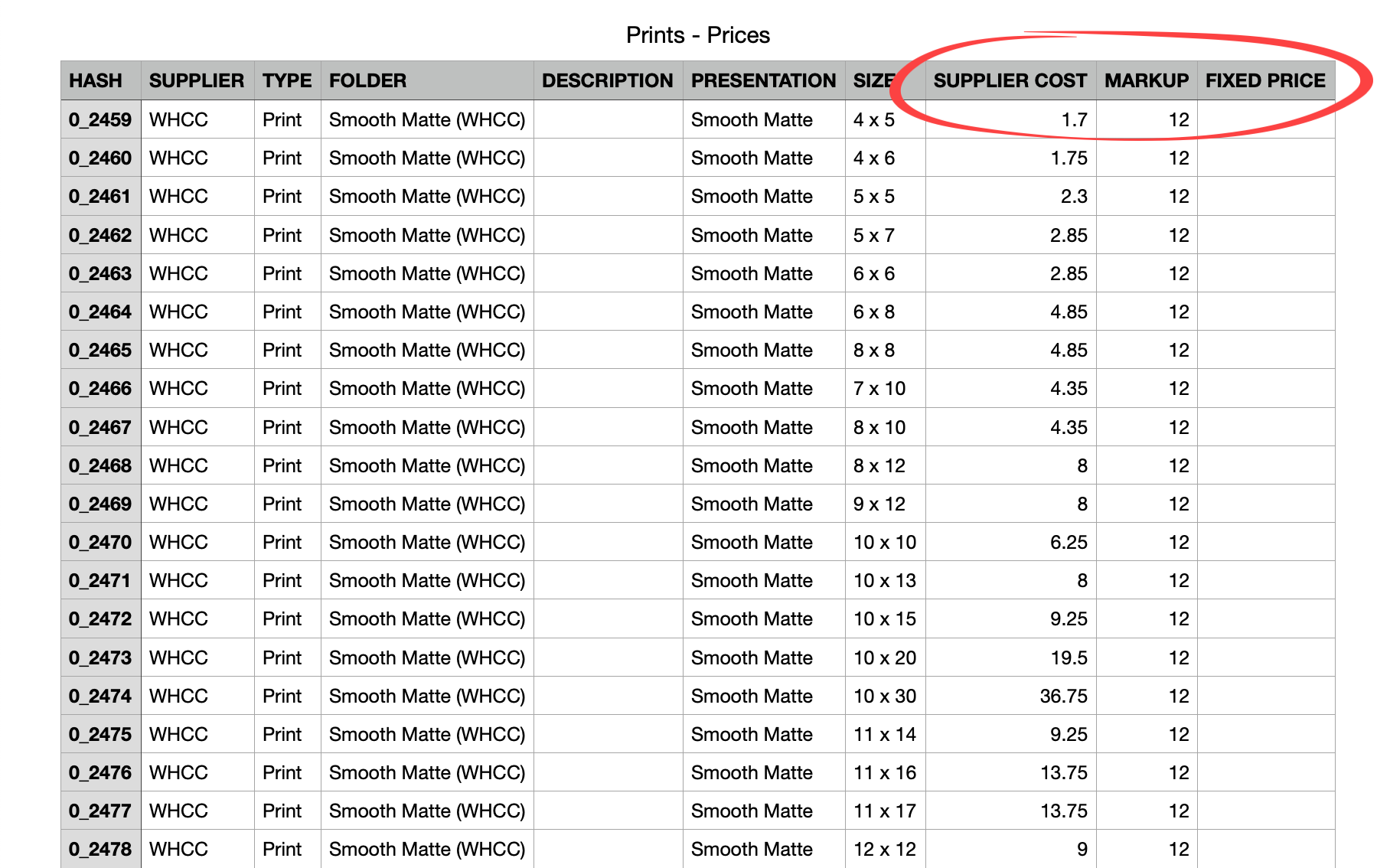Select the PRESENTATION column header
The image size is (1390, 868).
[x=763, y=80]
